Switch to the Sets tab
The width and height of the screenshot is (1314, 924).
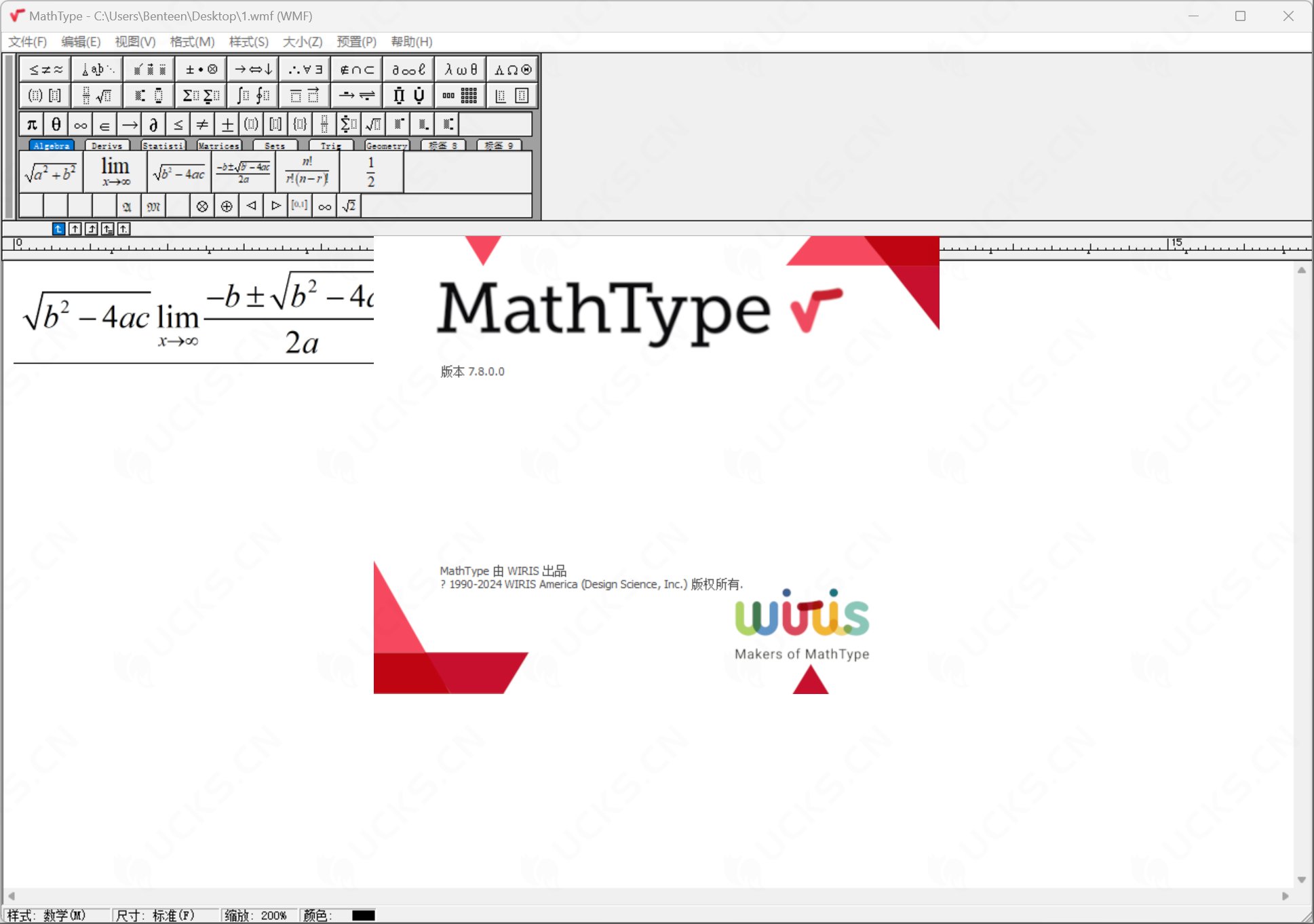point(275,145)
